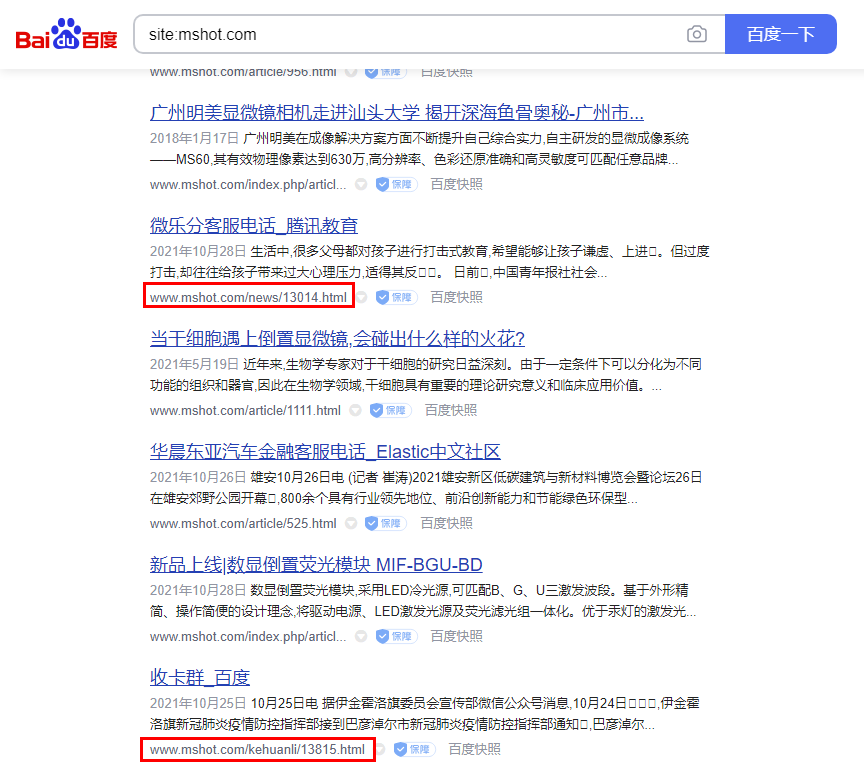Open result 新品上线|数显倒置荧光模块 MIF-BGU-BD
Viewport: 864px width, 775px height.
pyautogui.click(x=316, y=564)
